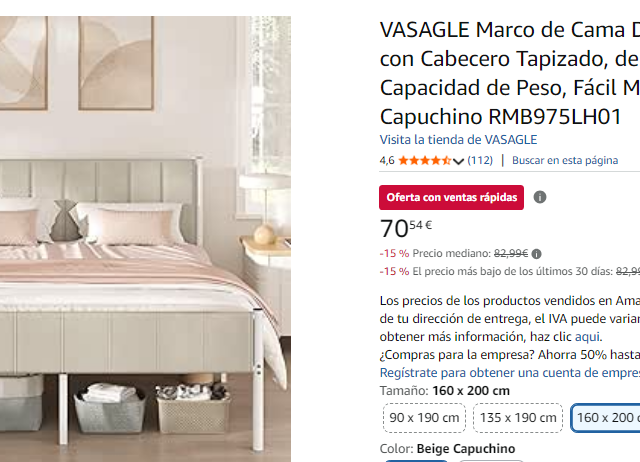Click the Oferta con ventas rápidas badge
The width and height of the screenshot is (640, 462).
[451, 198]
